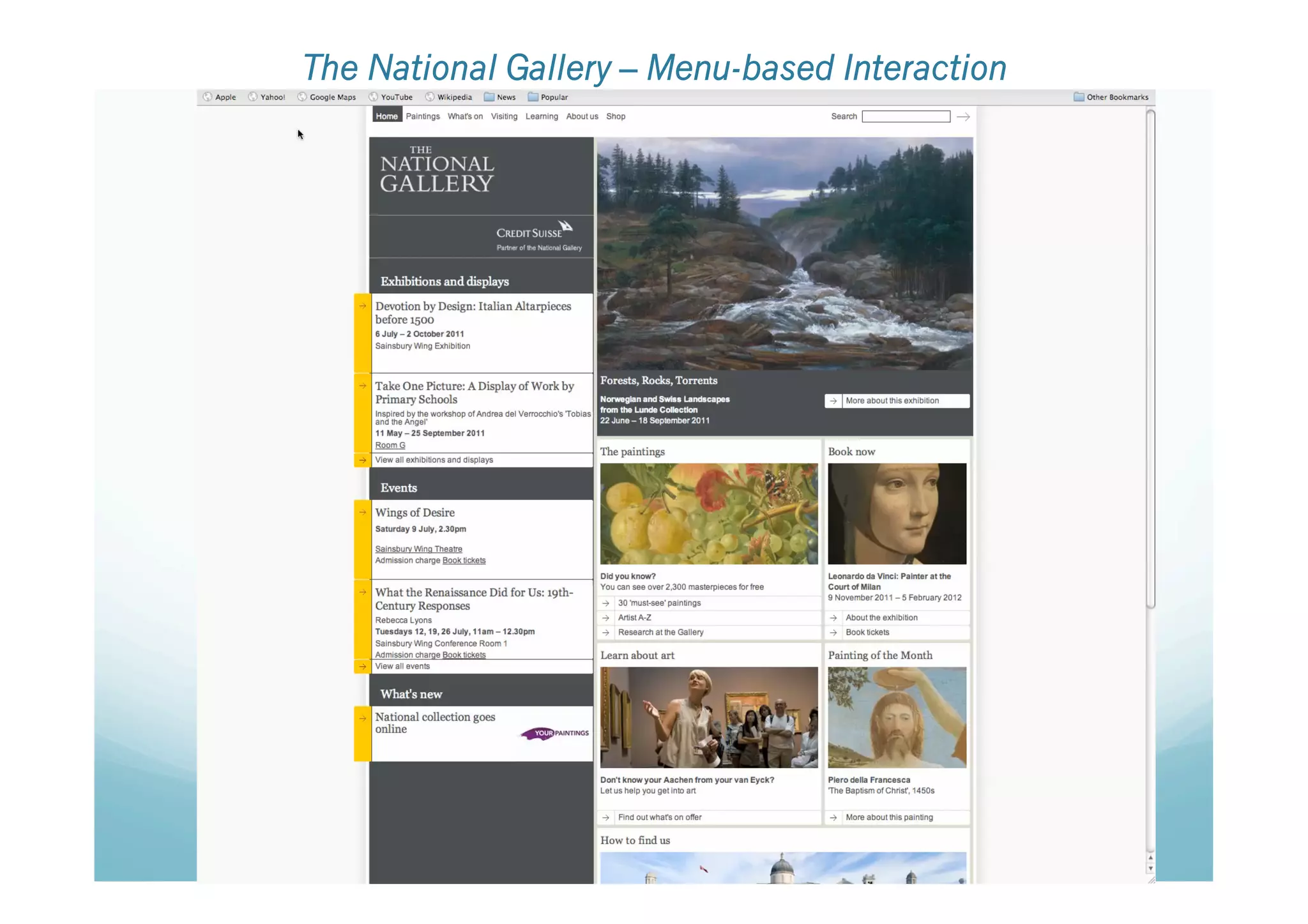Viewport: 1308px width, 924px height.
Task: Open Artist A-Z list
Action: pyautogui.click(x=634, y=617)
